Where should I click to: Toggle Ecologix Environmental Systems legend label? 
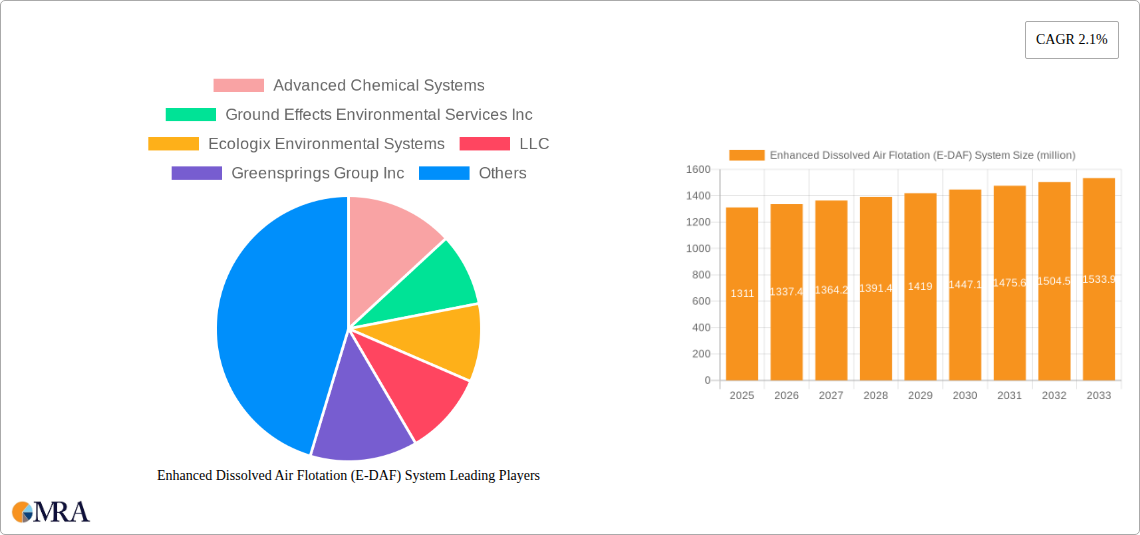(326, 144)
